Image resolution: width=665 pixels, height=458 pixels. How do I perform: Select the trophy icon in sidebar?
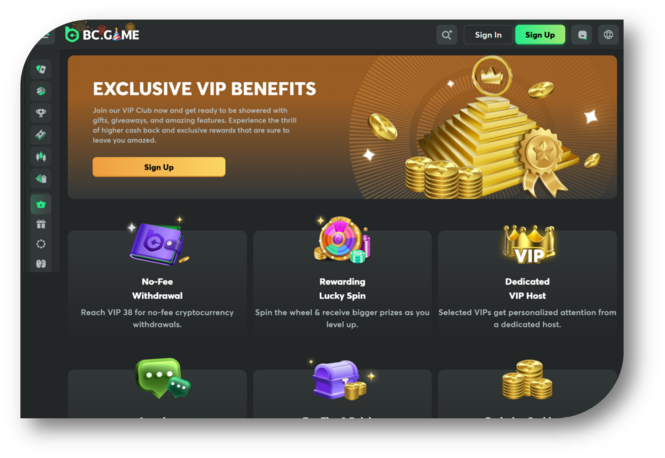[41, 113]
